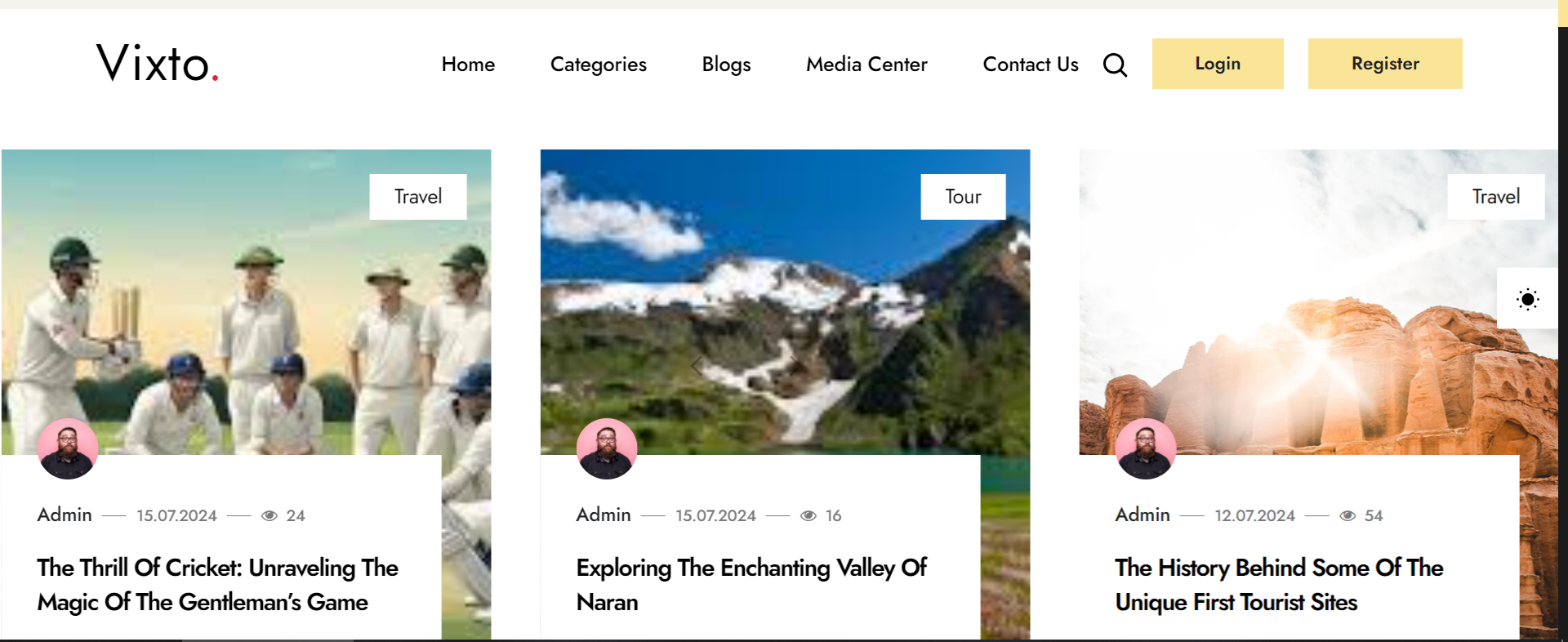Open the Thrill Of Cricket article title
Image resolution: width=1568 pixels, height=642 pixels.
(x=217, y=585)
